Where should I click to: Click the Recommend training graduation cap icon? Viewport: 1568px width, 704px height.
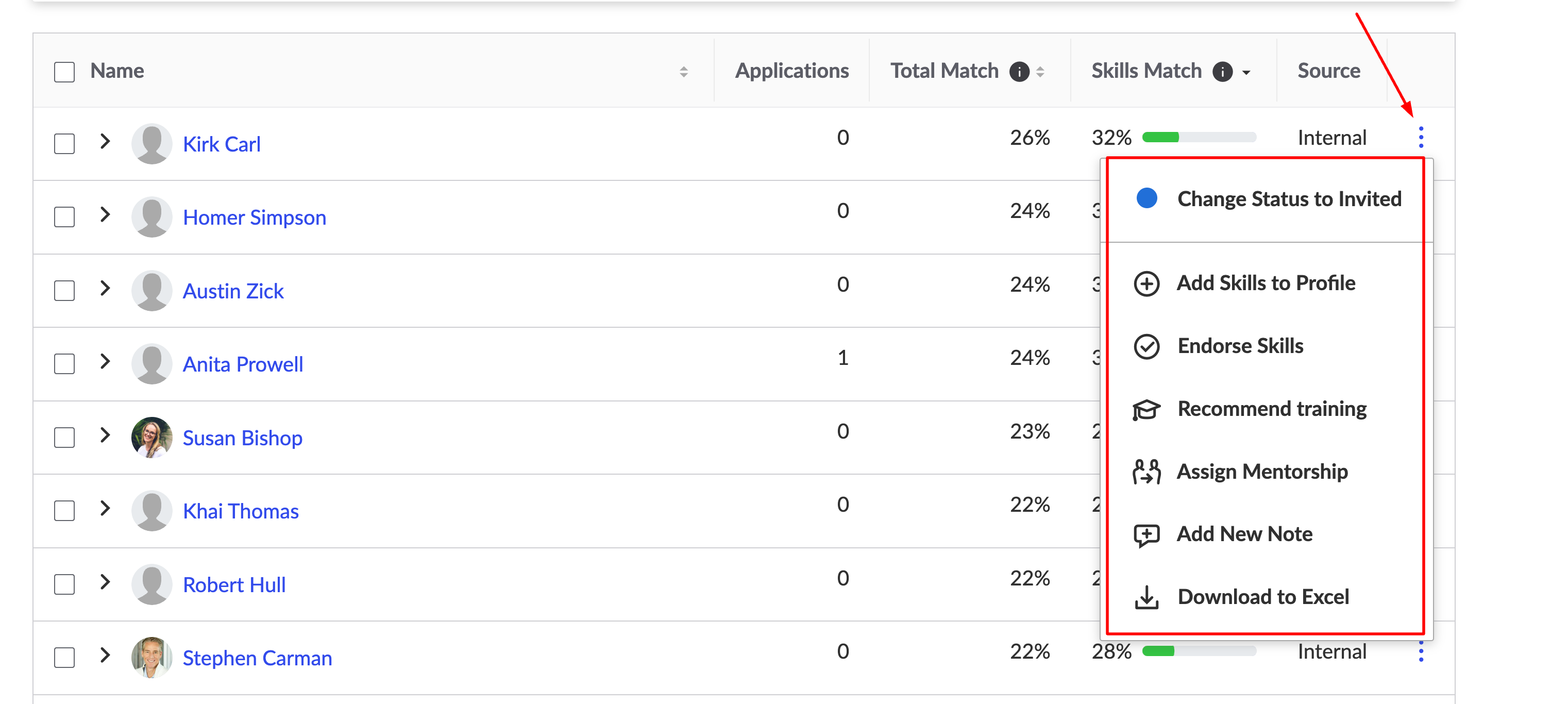1146,409
